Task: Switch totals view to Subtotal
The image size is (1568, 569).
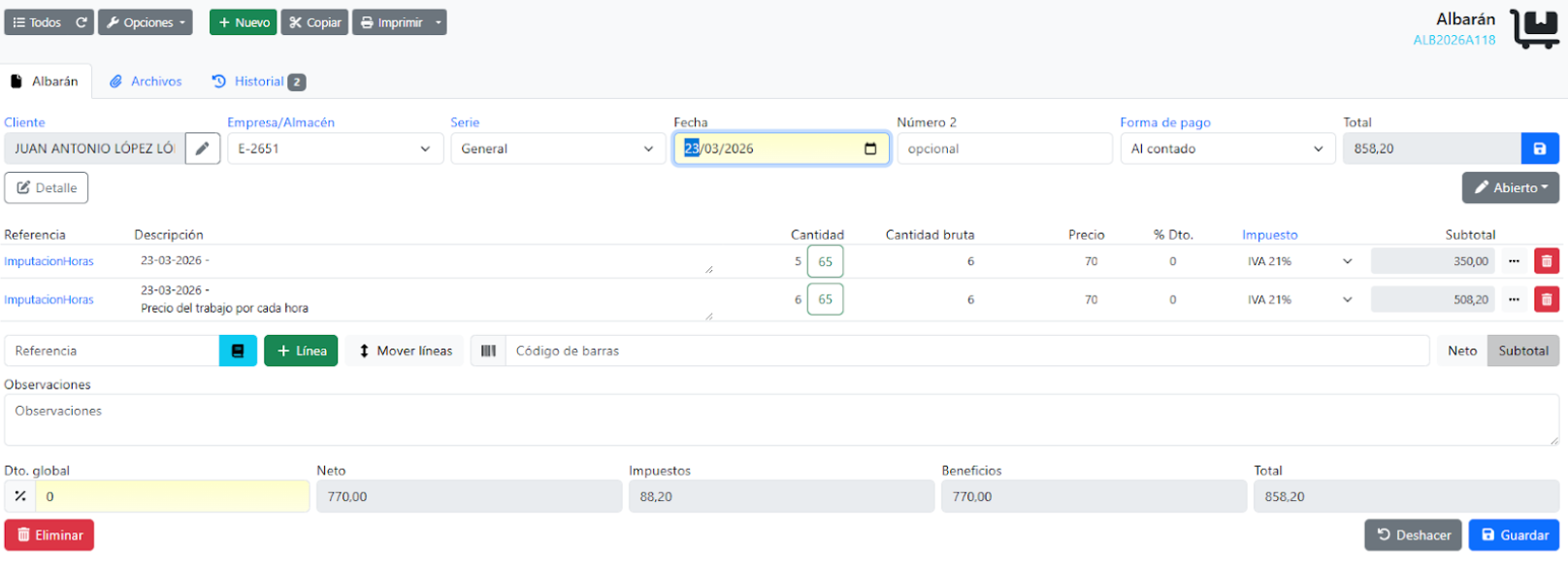Action: (x=1522, y=351)
